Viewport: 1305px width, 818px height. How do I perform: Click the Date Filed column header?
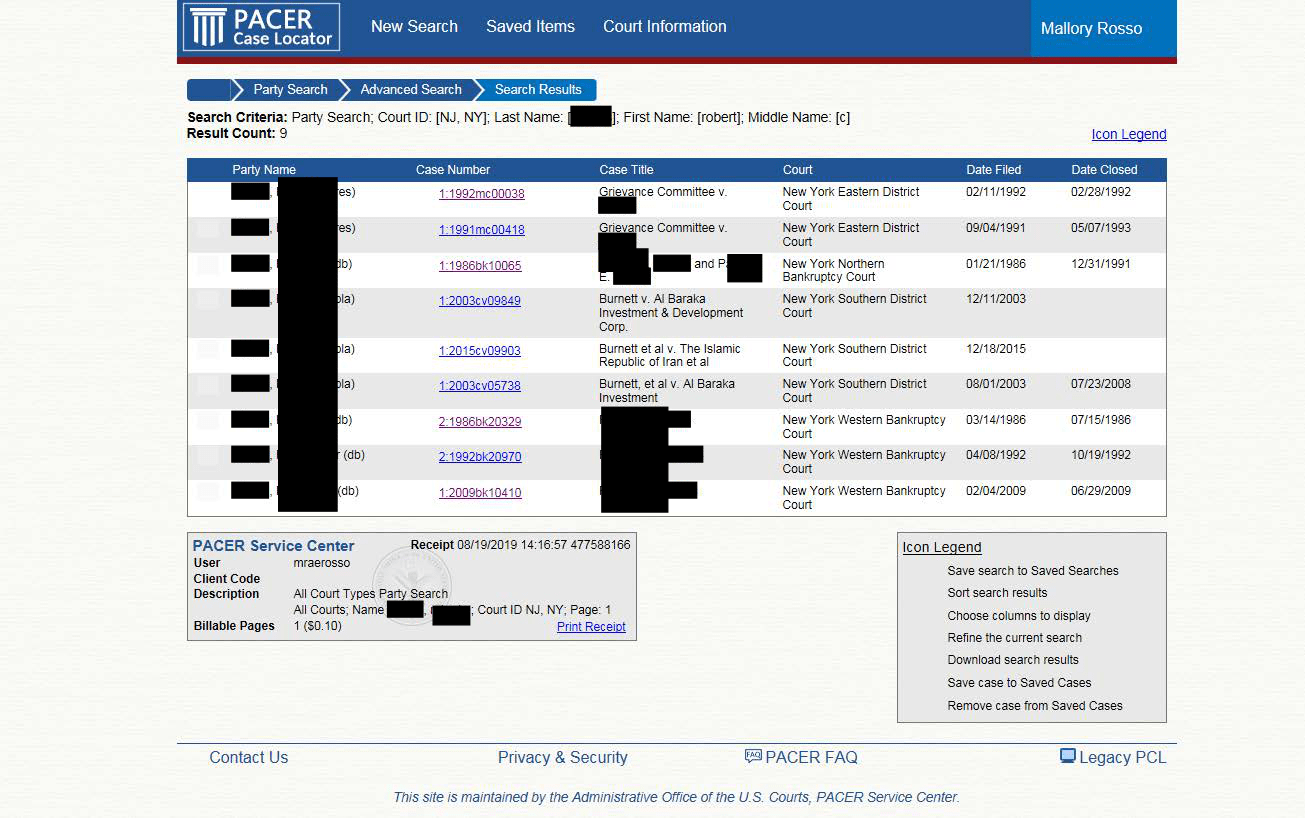(993, 170)
